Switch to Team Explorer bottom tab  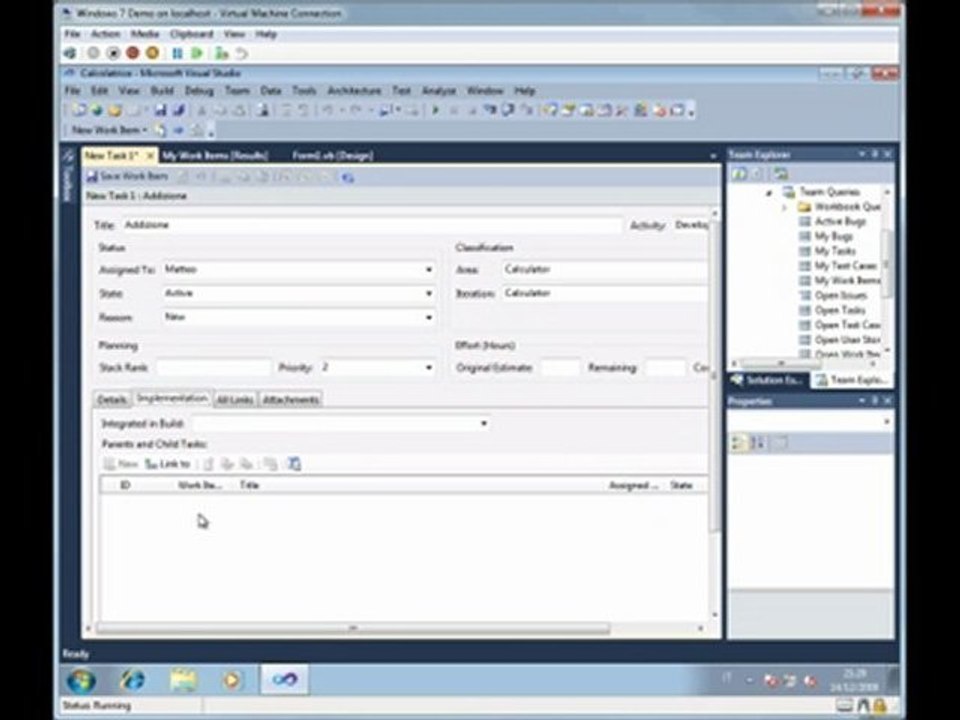[852, 380]
